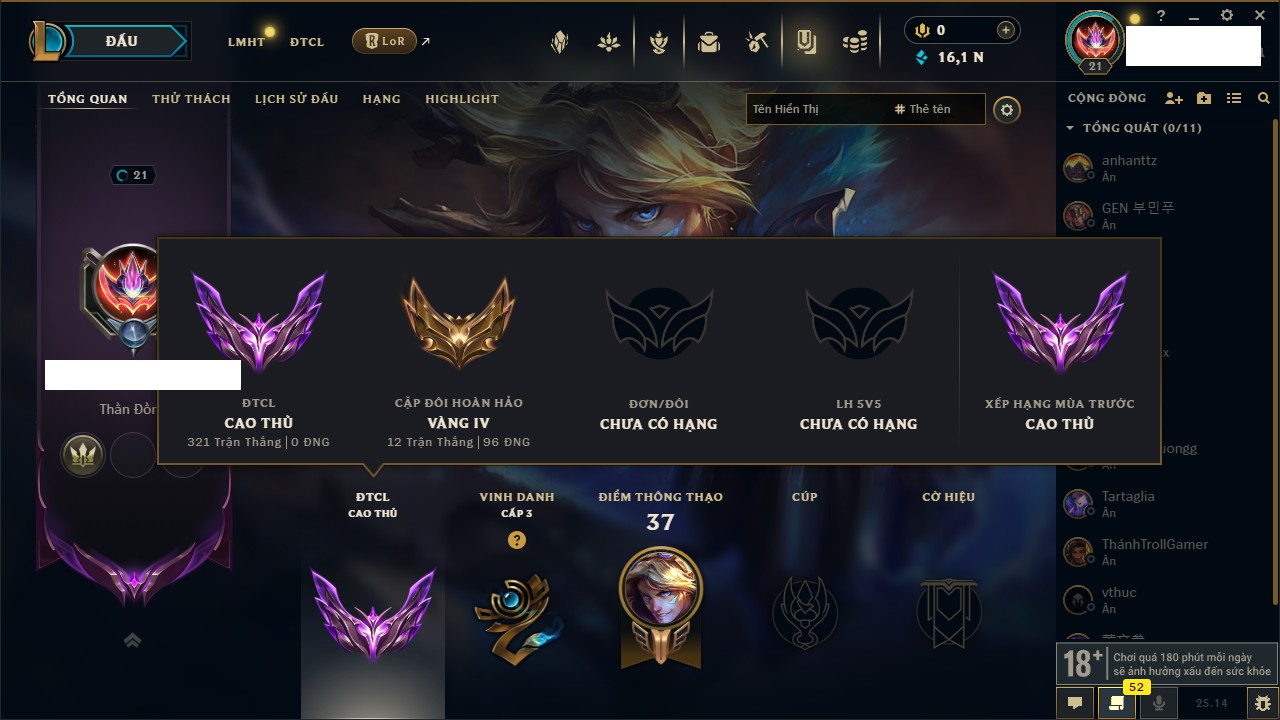Click the ĐẤU play button
The height and width of the screenshot is (720, 1280).
click(x=121, y=41)
